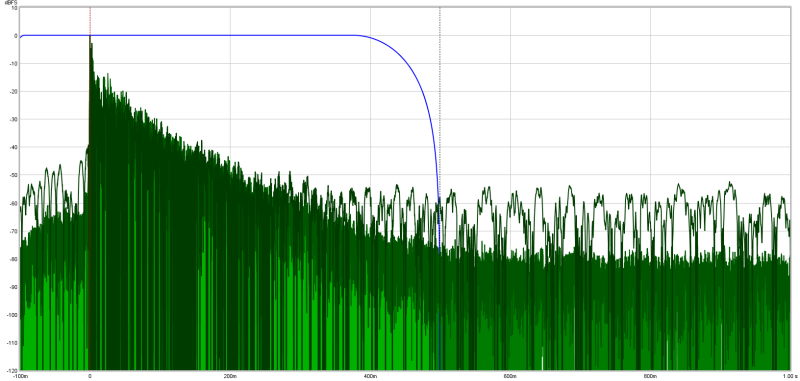
Task: Click the '800m' label on the time axis
Action: pos(649,375)
